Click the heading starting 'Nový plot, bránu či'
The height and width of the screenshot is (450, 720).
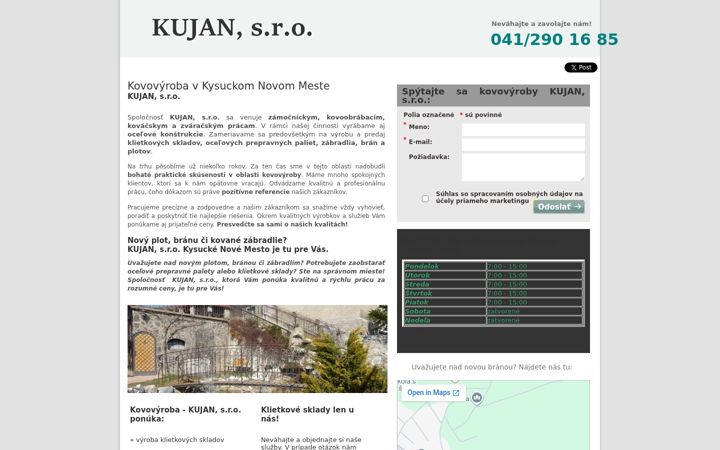pos(228,245)
